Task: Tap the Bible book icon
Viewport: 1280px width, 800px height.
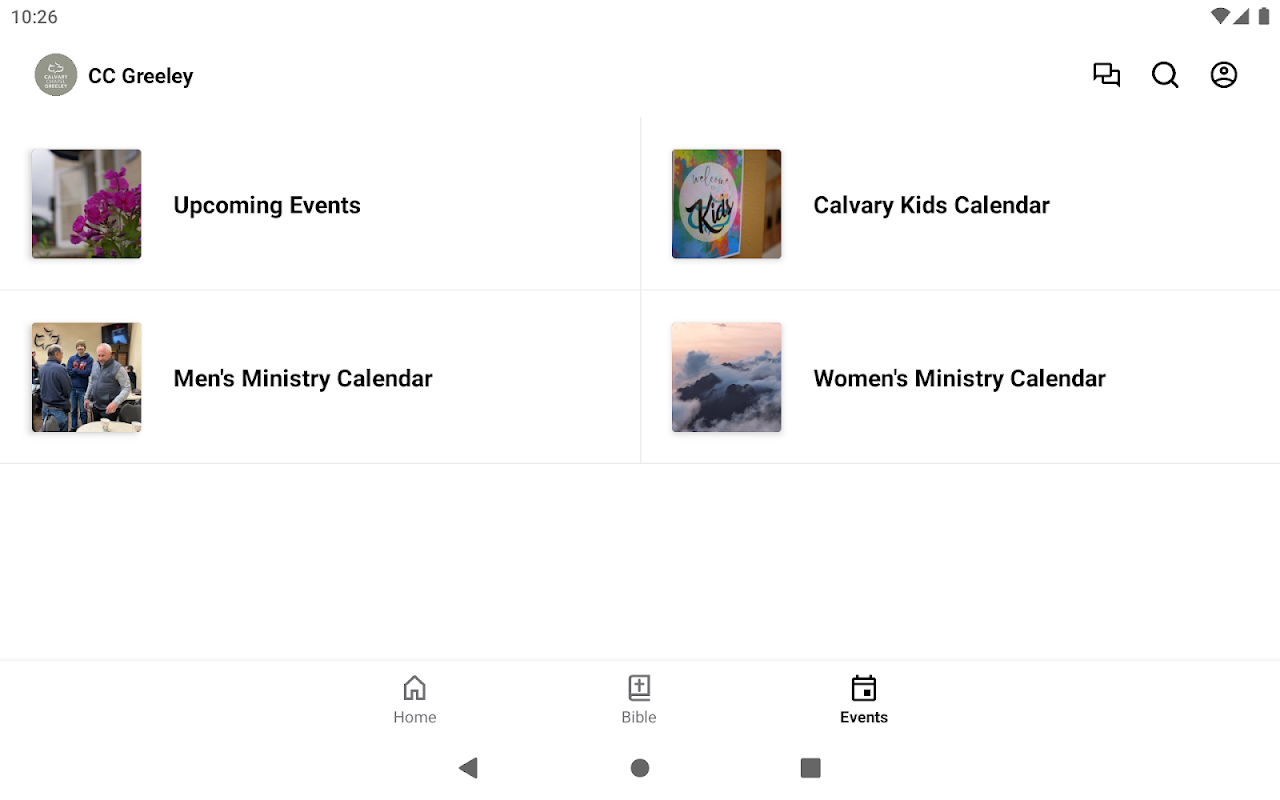Action: (639, 688)
